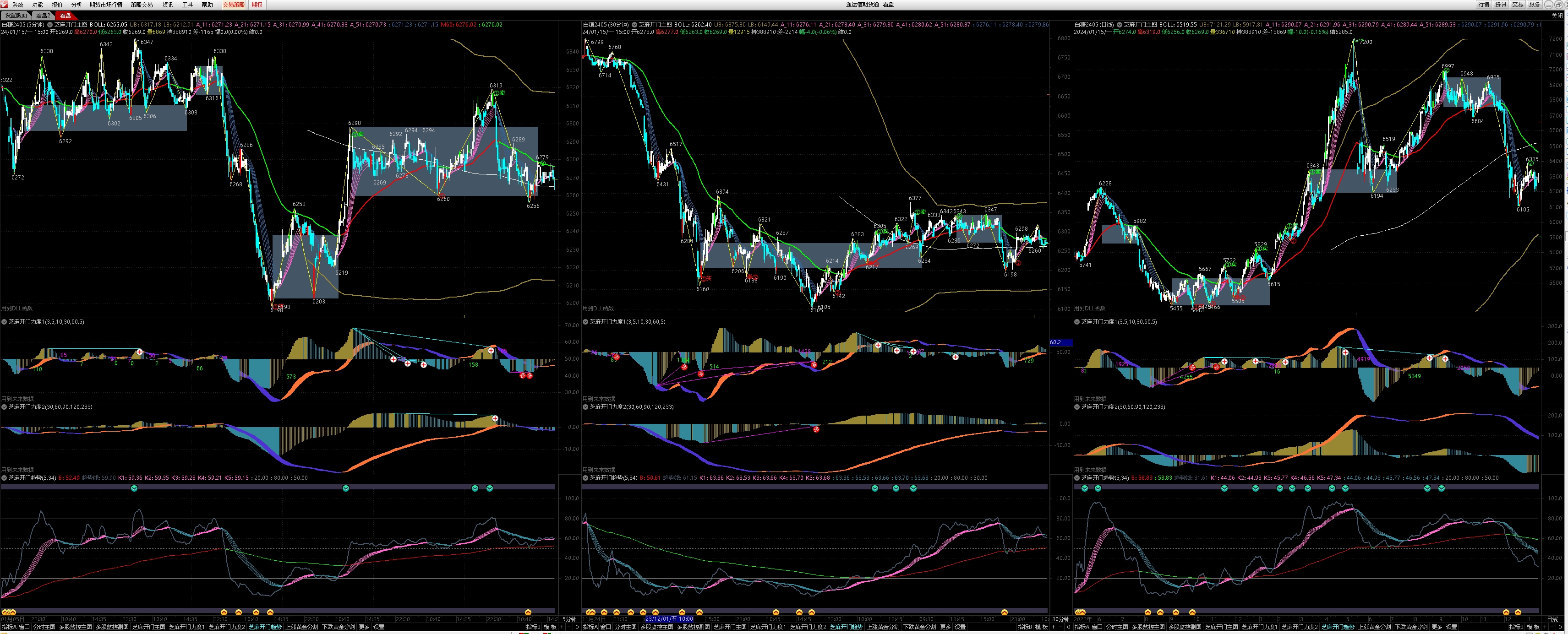Click 窗口 in right panel bottom bar

tap(1098, 627)
